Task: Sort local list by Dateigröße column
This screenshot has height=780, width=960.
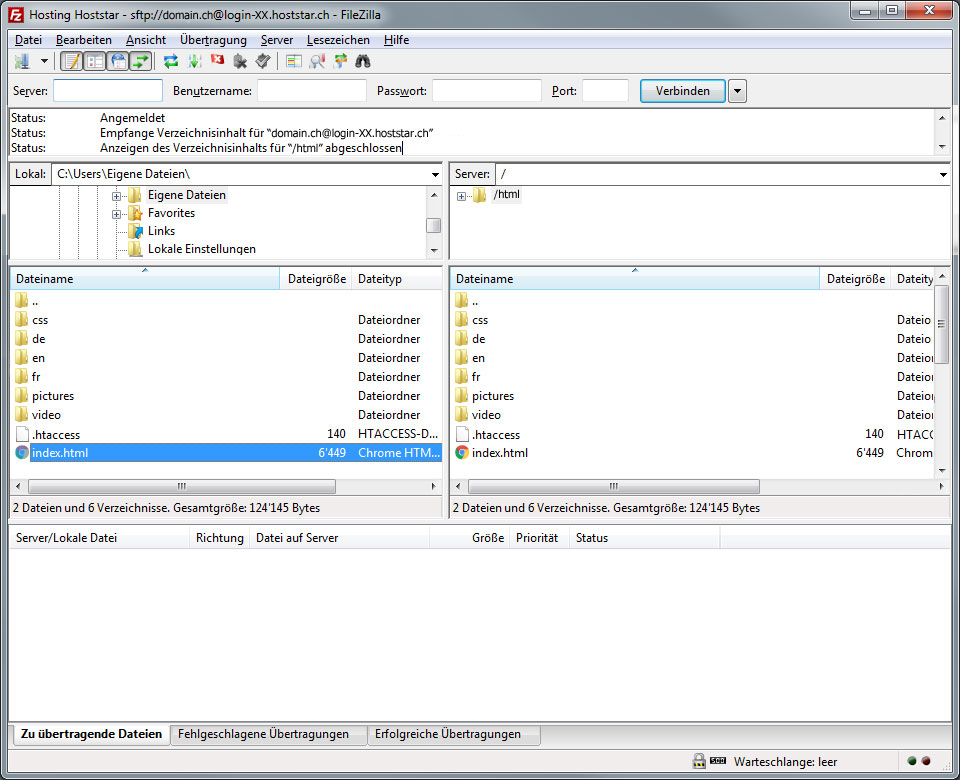Action: pyautogui.click(x=316, y=279)
